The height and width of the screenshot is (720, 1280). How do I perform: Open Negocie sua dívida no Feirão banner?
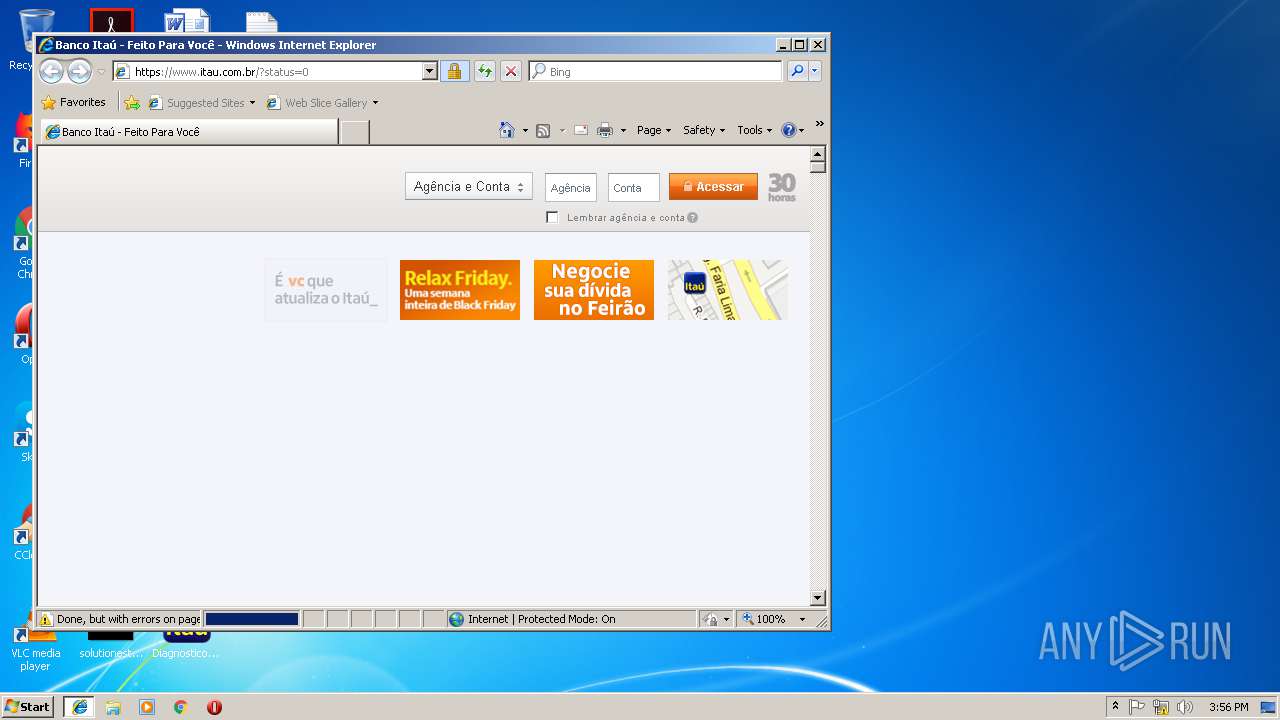coord(594,290)
